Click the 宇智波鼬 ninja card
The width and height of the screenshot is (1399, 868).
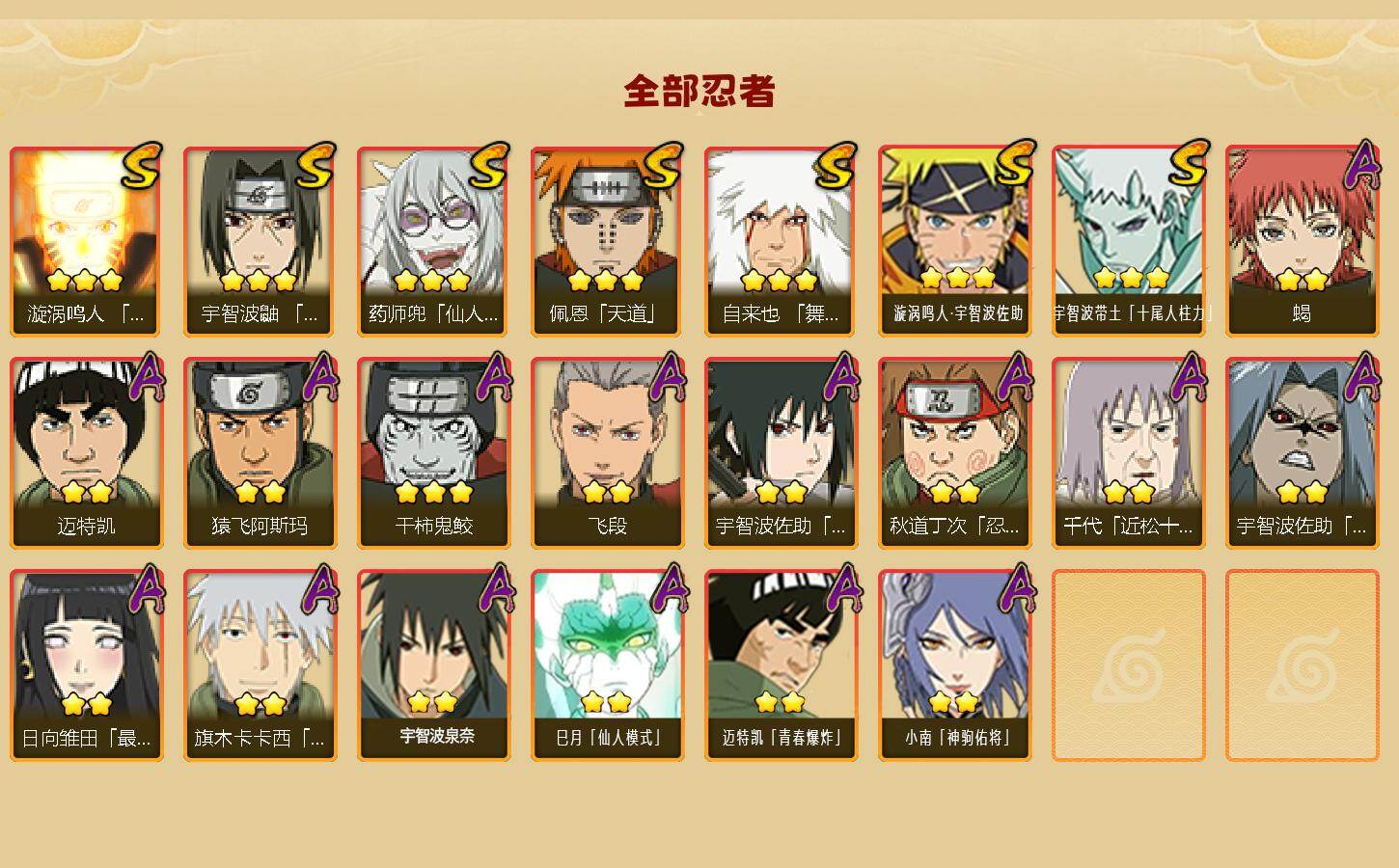point(260,241)
